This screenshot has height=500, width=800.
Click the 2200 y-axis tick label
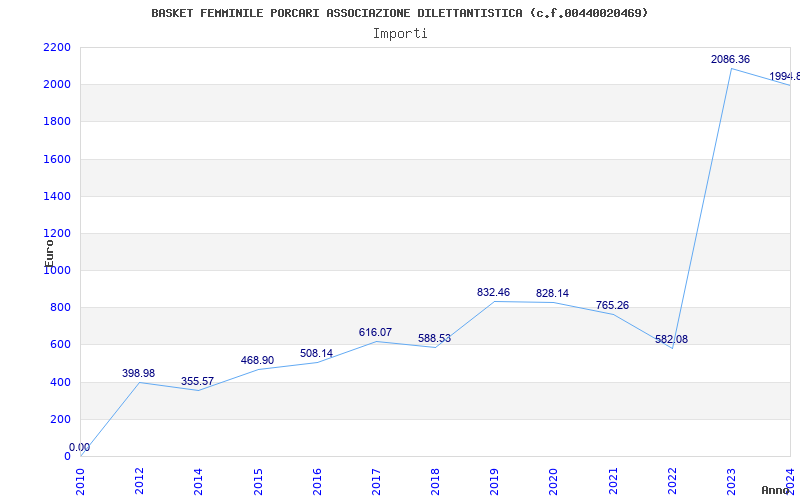point(57,47)
